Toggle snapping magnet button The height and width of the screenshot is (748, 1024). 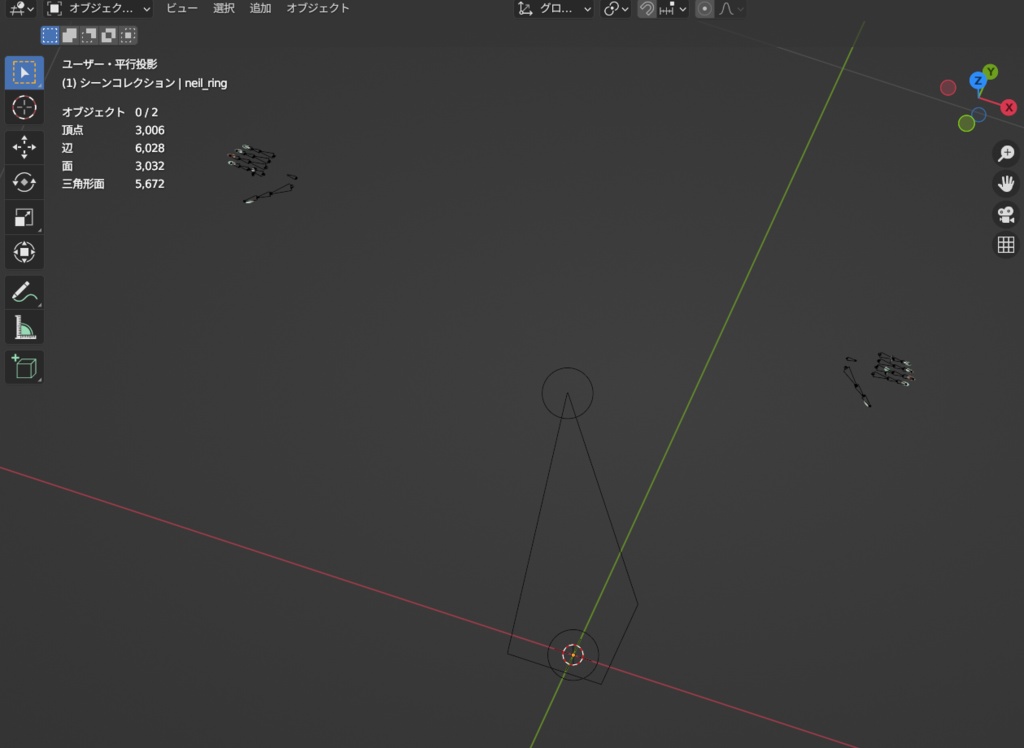(x=647, y=9)
